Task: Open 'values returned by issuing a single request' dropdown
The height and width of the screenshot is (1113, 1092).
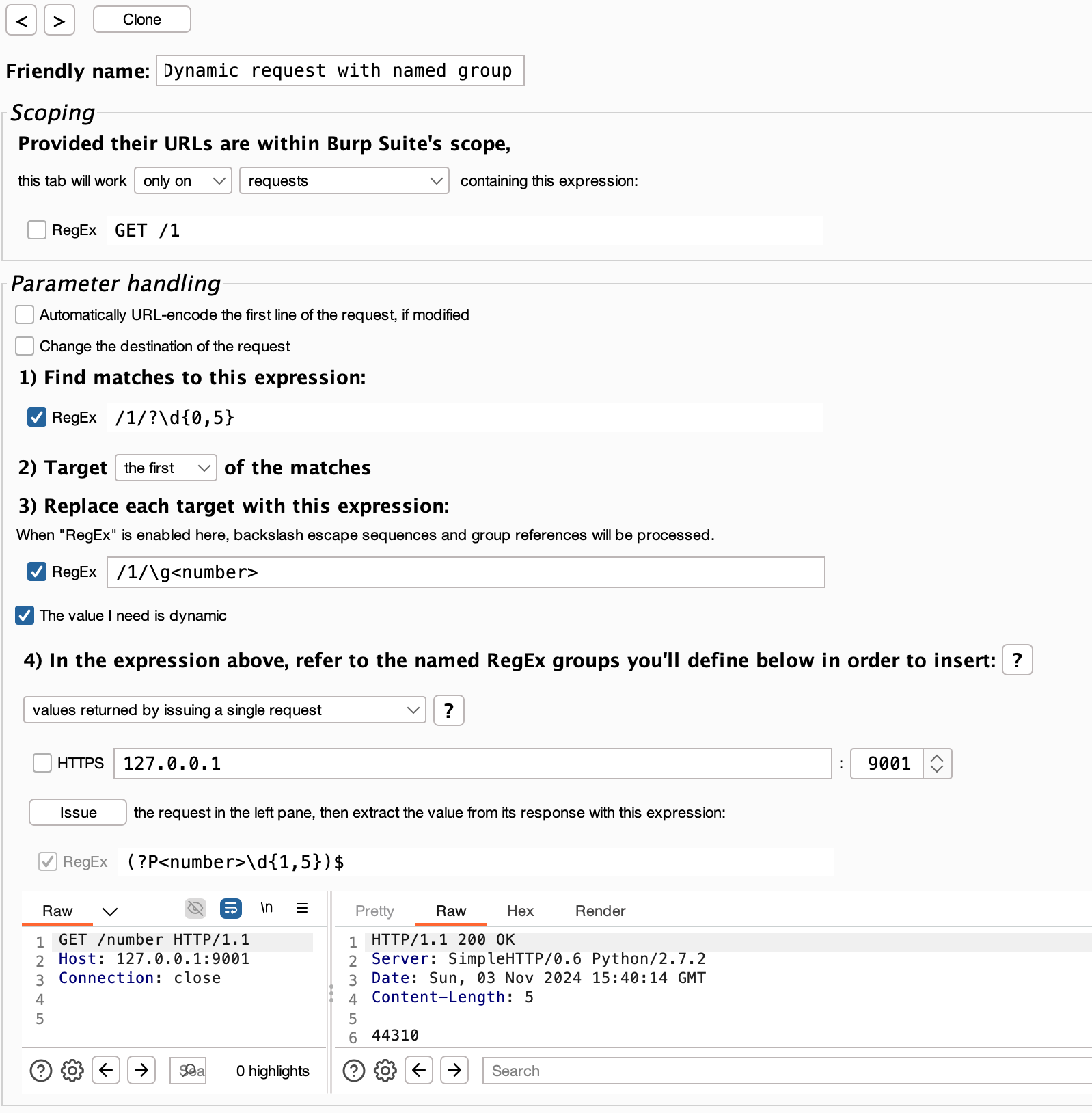Action: click(x=224, y=710)
